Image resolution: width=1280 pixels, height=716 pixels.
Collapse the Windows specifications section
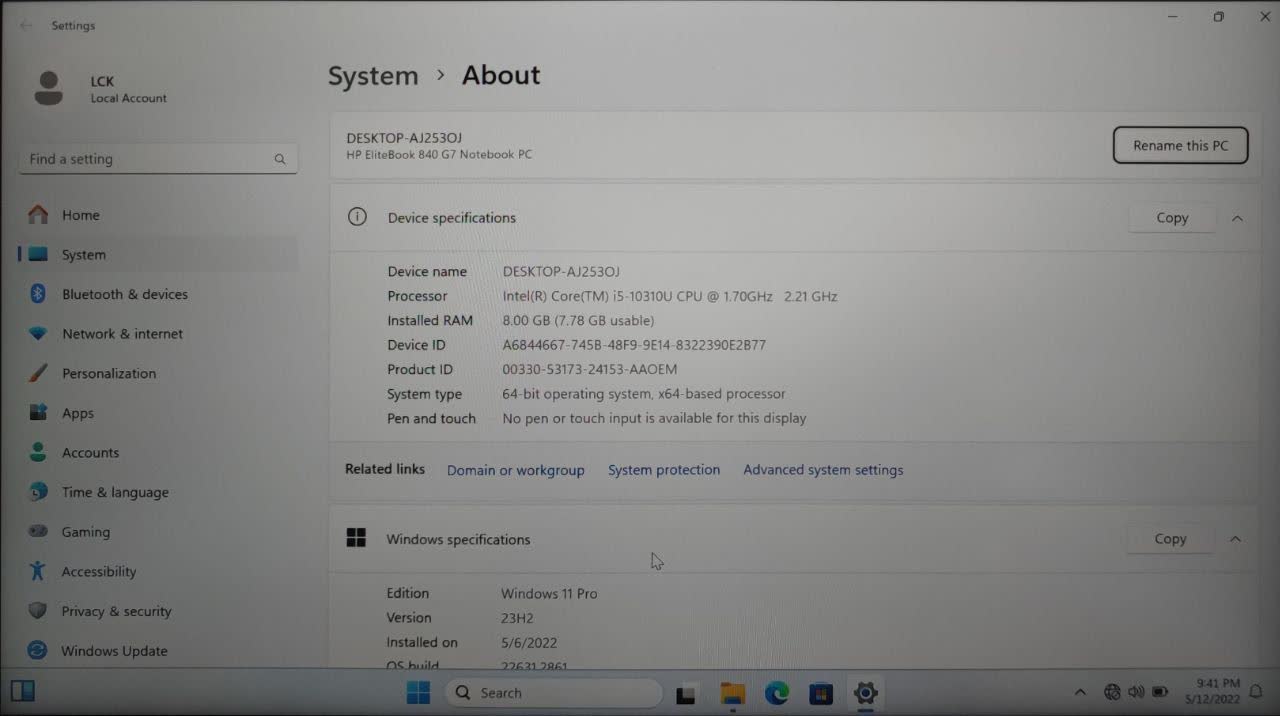1235,539
